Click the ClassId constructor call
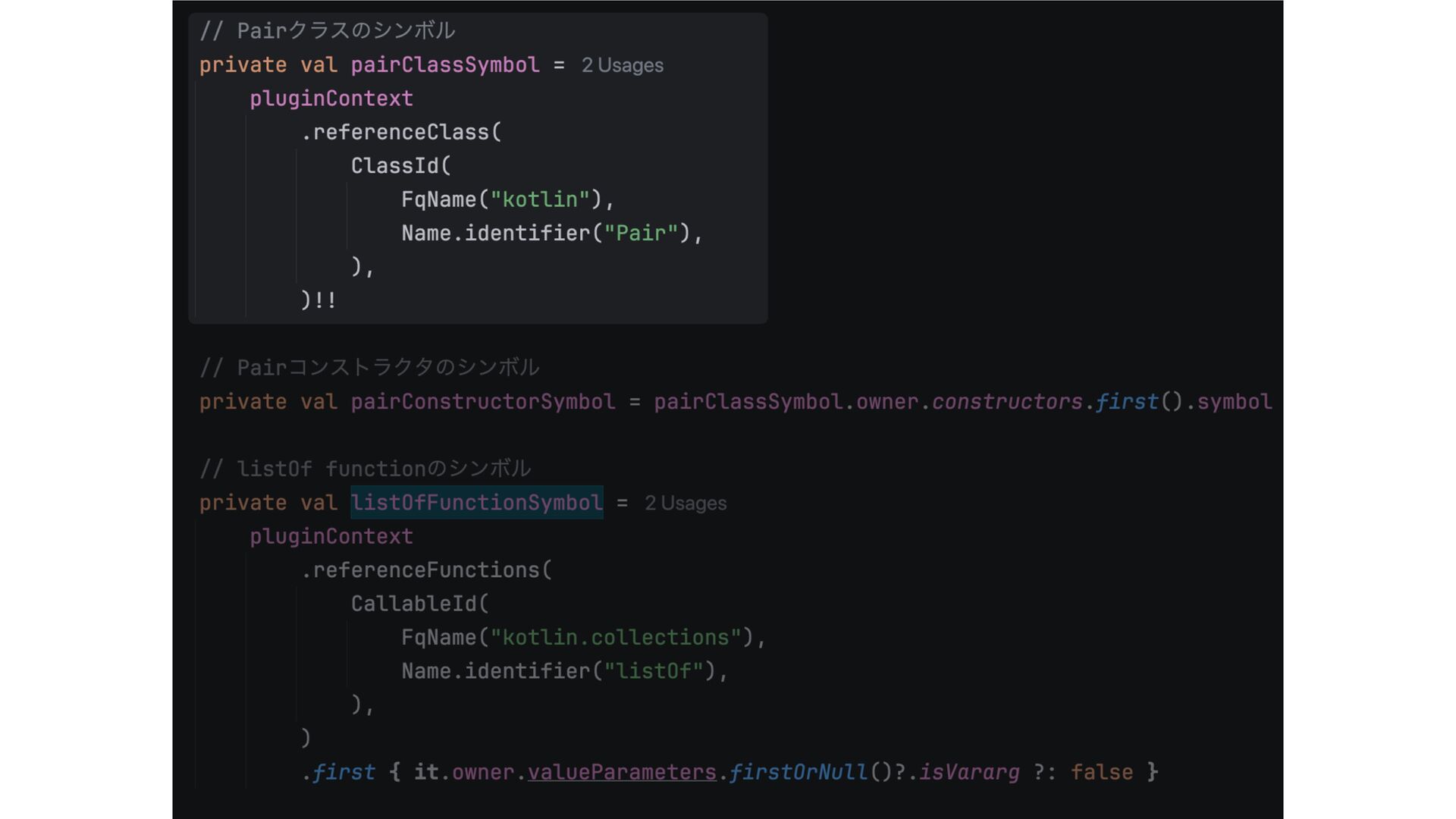 point(394,166)
